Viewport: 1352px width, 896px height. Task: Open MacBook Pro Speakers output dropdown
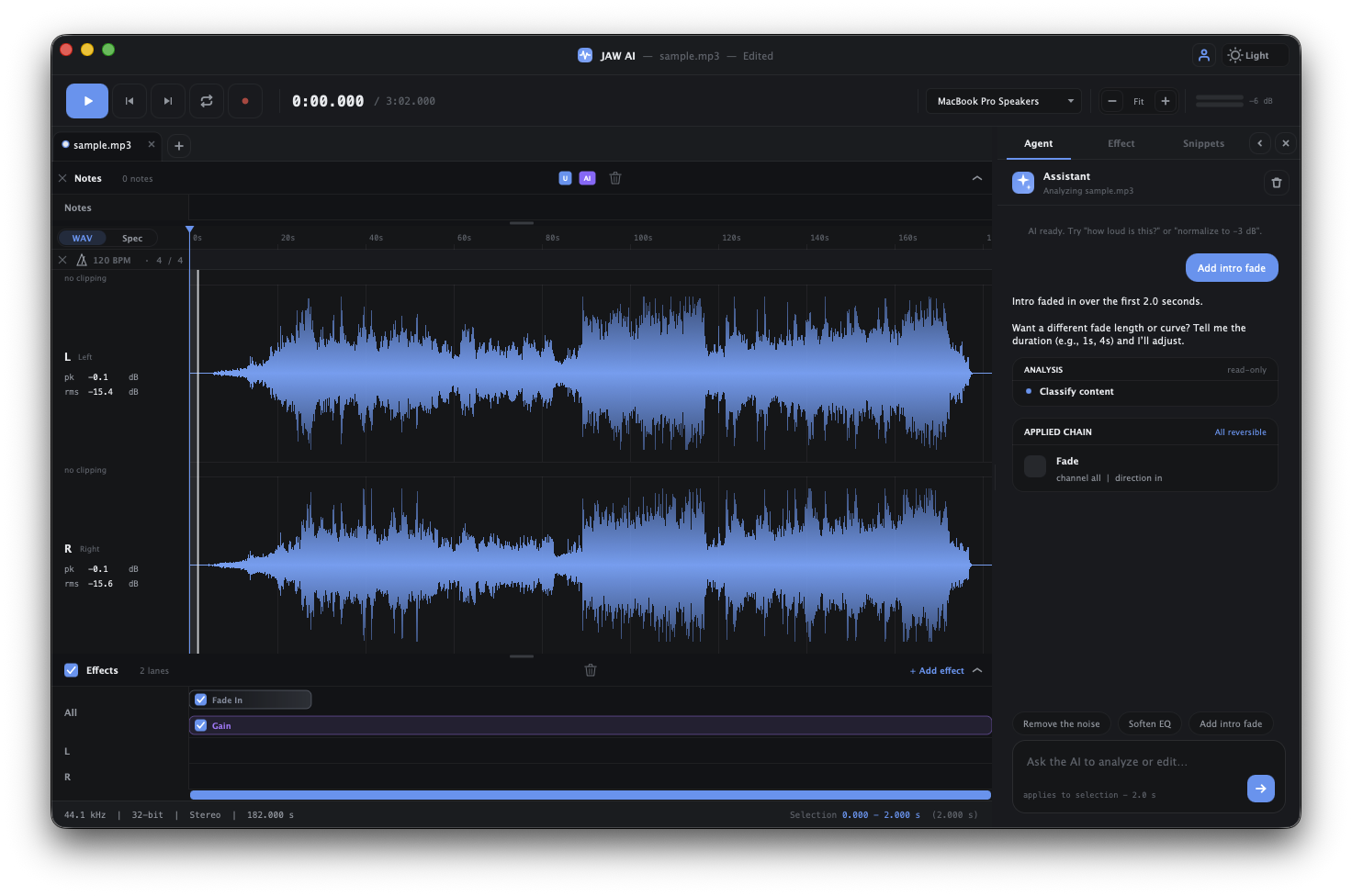pyautogui.click(x=1004, y=101)
